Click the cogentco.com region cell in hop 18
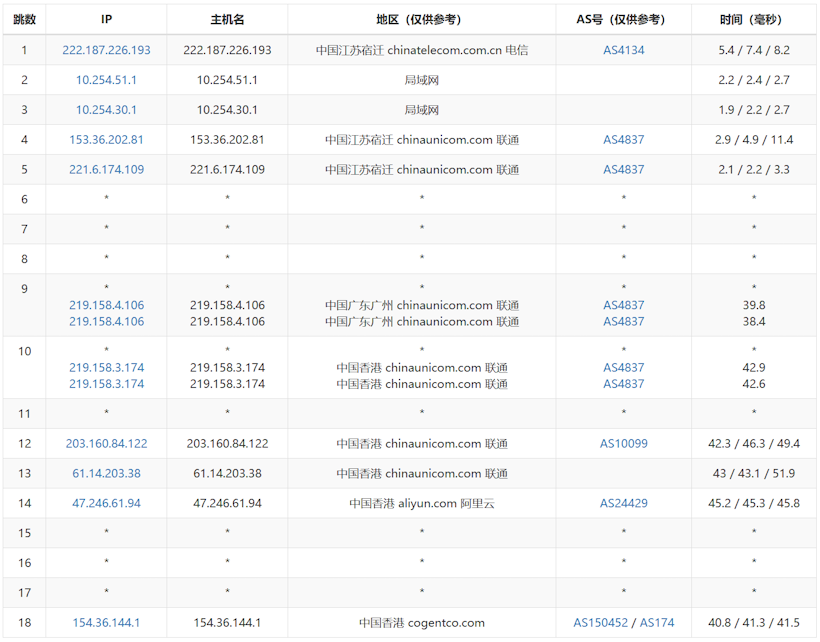 coord(421,623)
